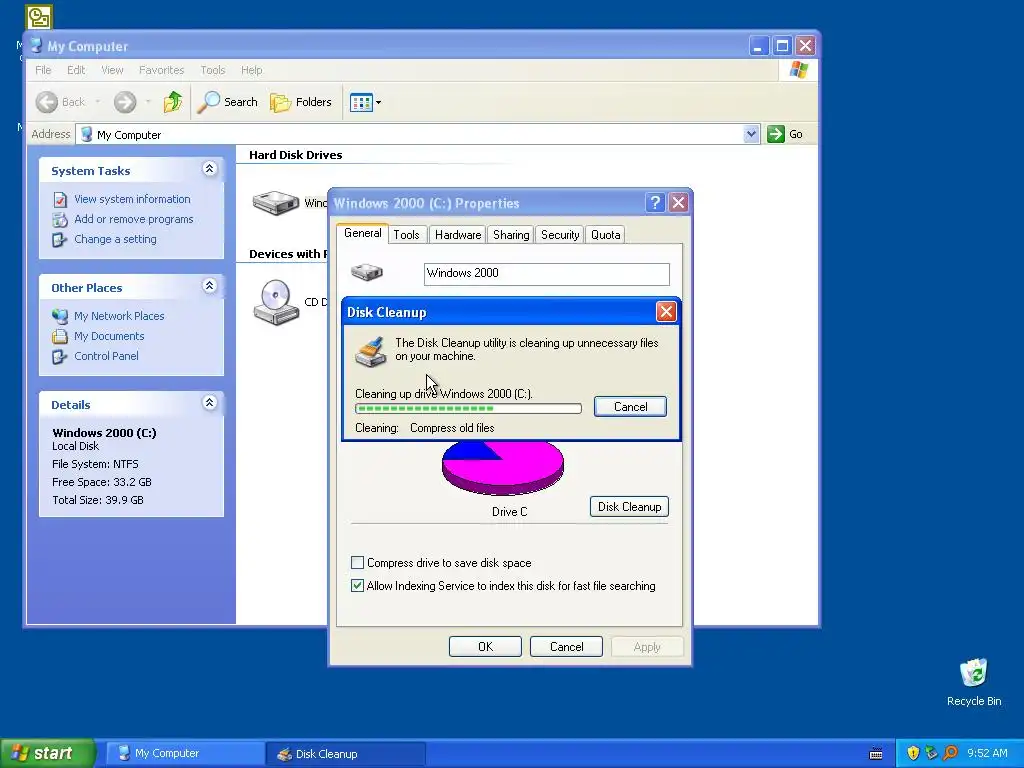Click the Add or remove programs icon

click(x=59, y=219)
